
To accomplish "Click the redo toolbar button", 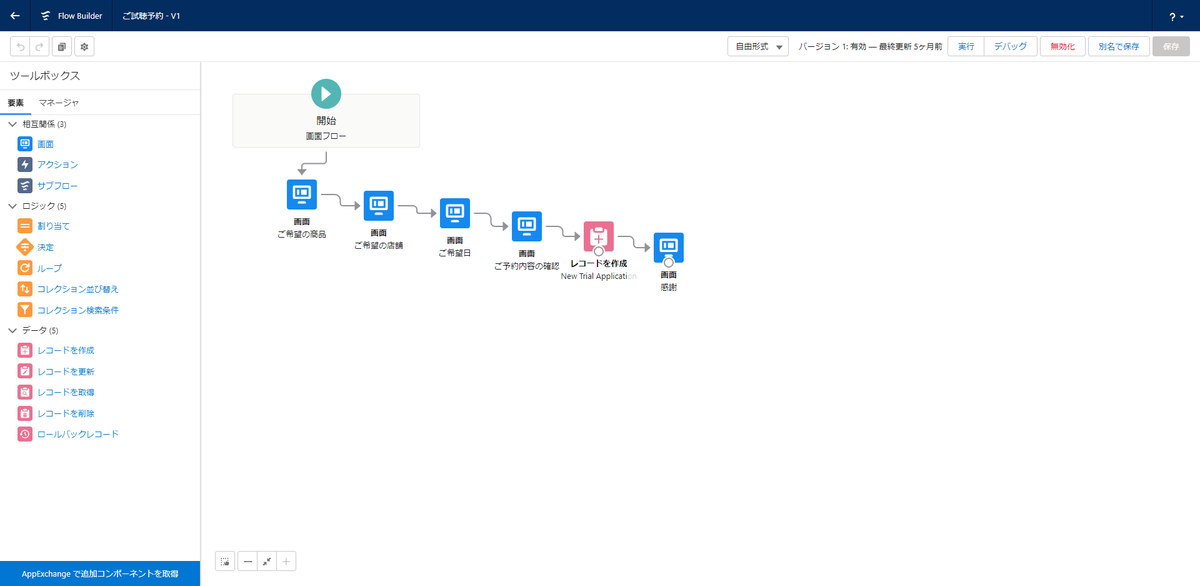I will (x=39, y=47).
